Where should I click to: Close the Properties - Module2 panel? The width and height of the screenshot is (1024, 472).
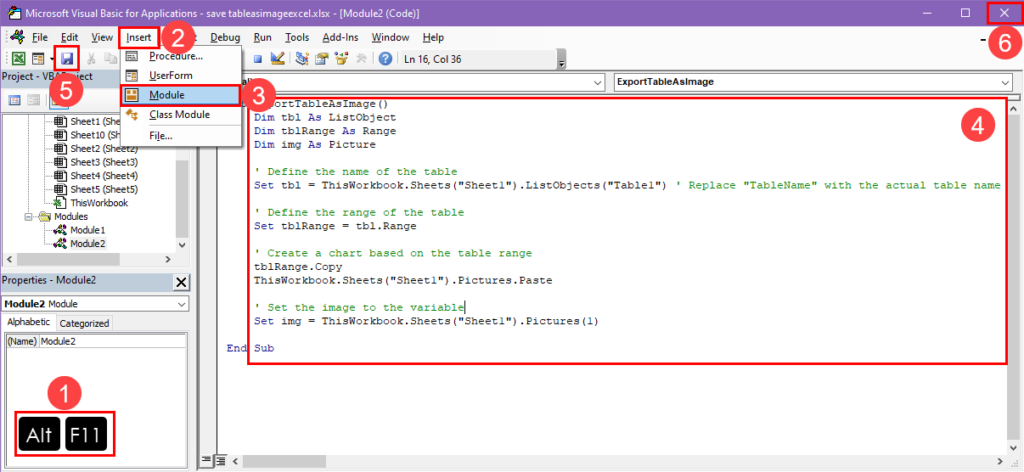pyautogui.click(x=182, y=282)
